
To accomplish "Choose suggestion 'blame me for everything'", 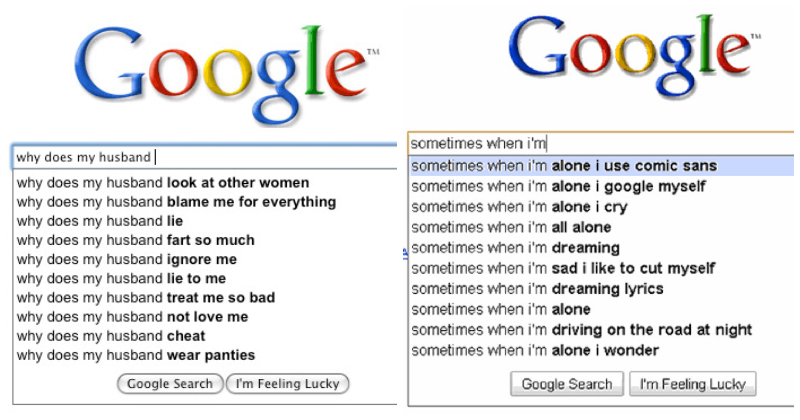I will pos(176,202).
